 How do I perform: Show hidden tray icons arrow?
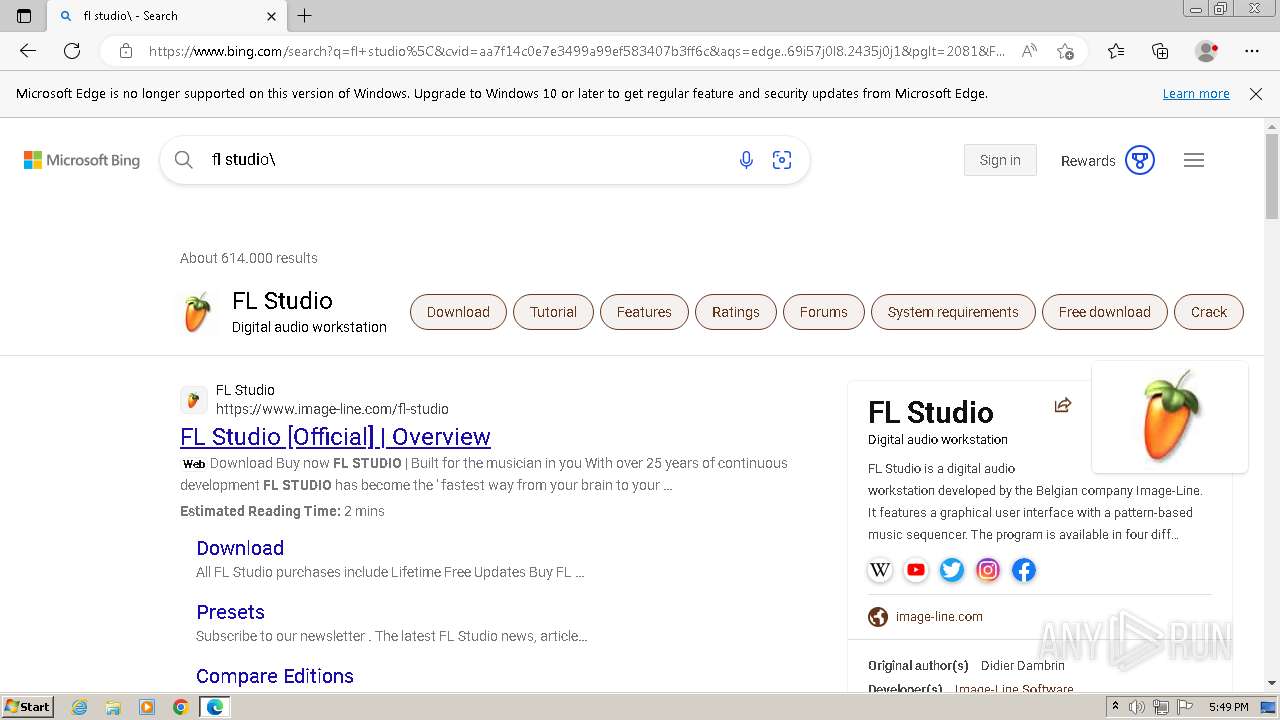[x=1115, y=707]
